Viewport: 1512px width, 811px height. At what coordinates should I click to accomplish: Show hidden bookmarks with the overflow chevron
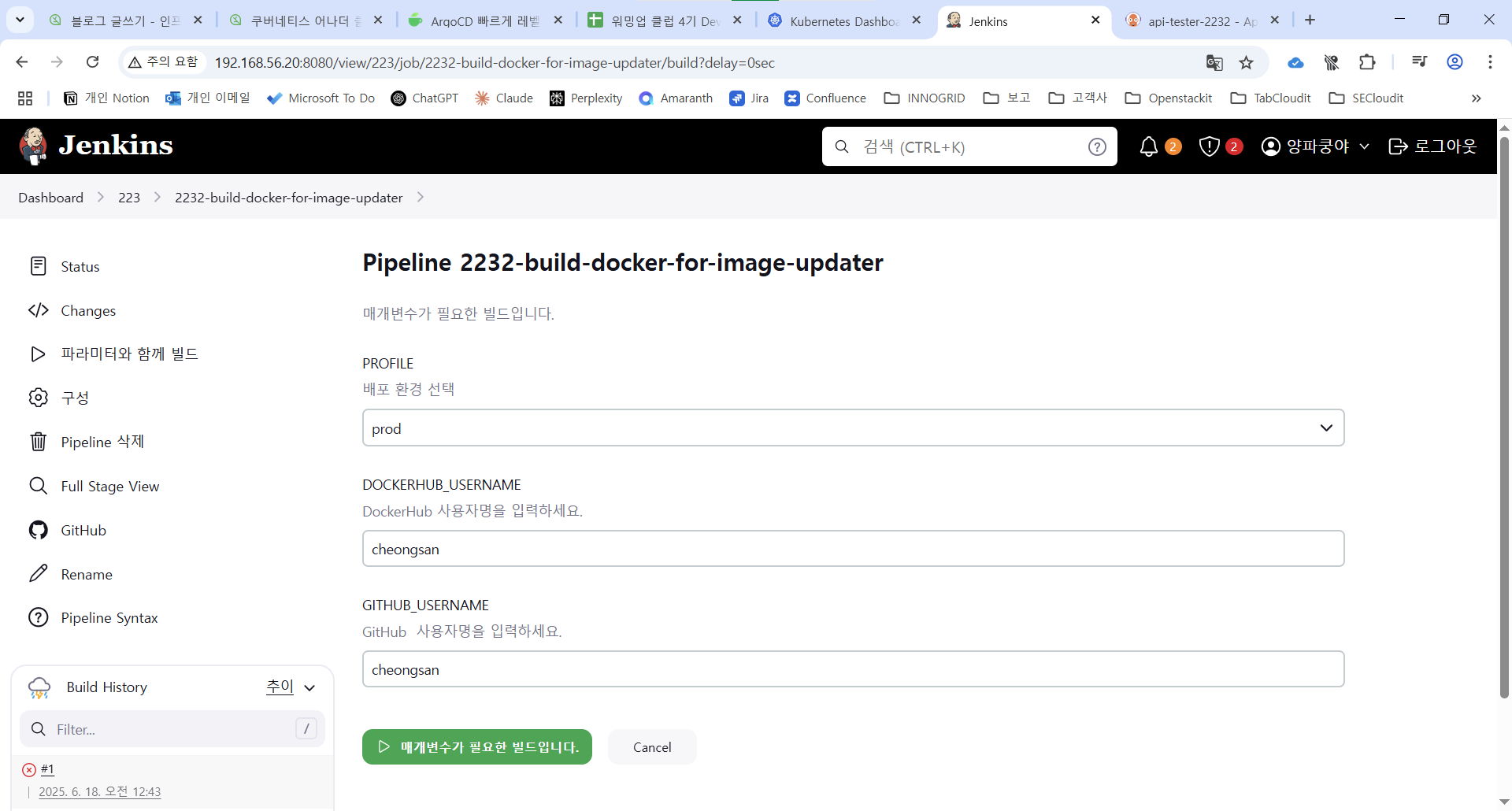[1477, 98]
